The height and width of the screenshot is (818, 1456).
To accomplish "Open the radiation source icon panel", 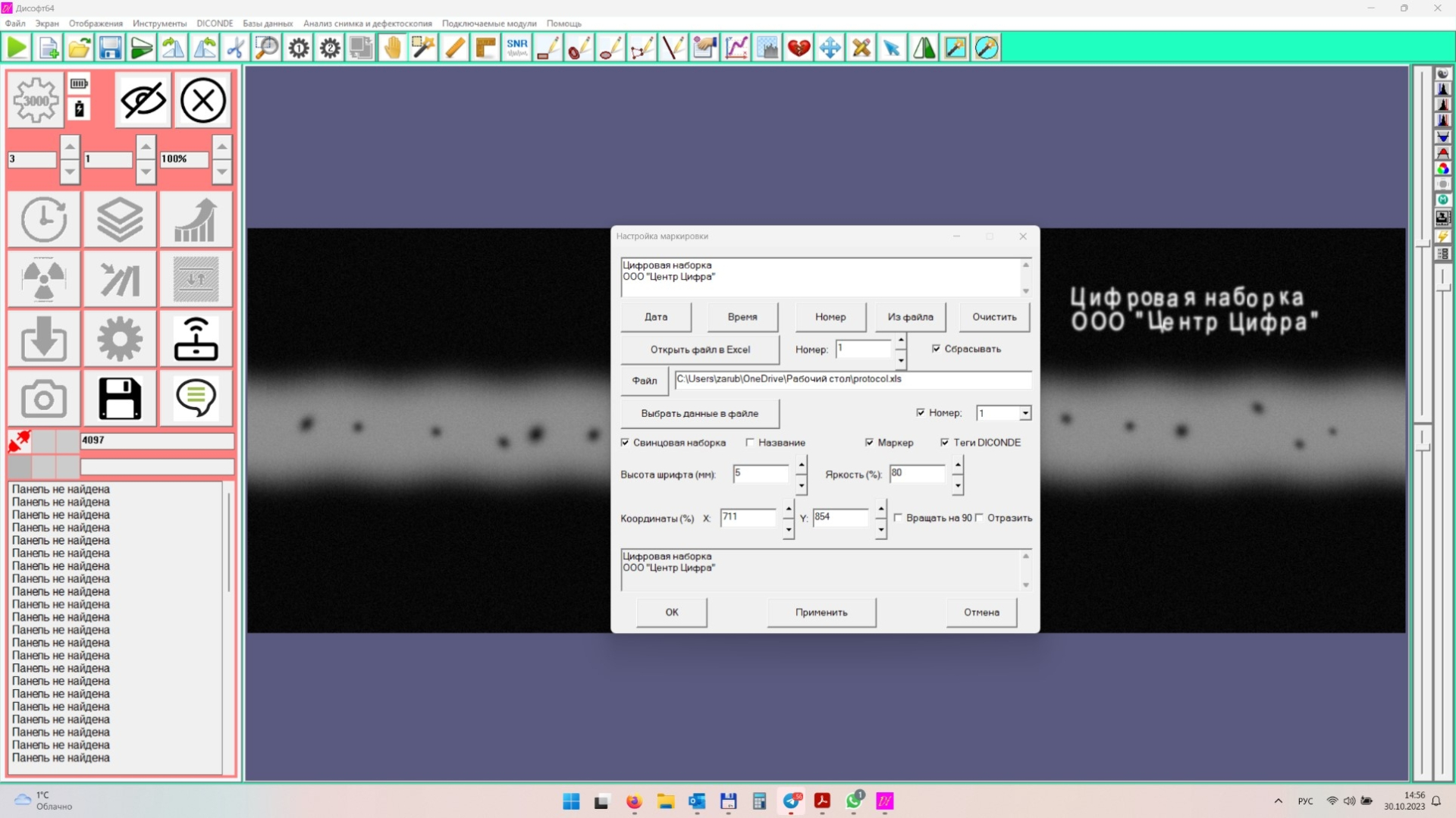I will coord(43,279).
